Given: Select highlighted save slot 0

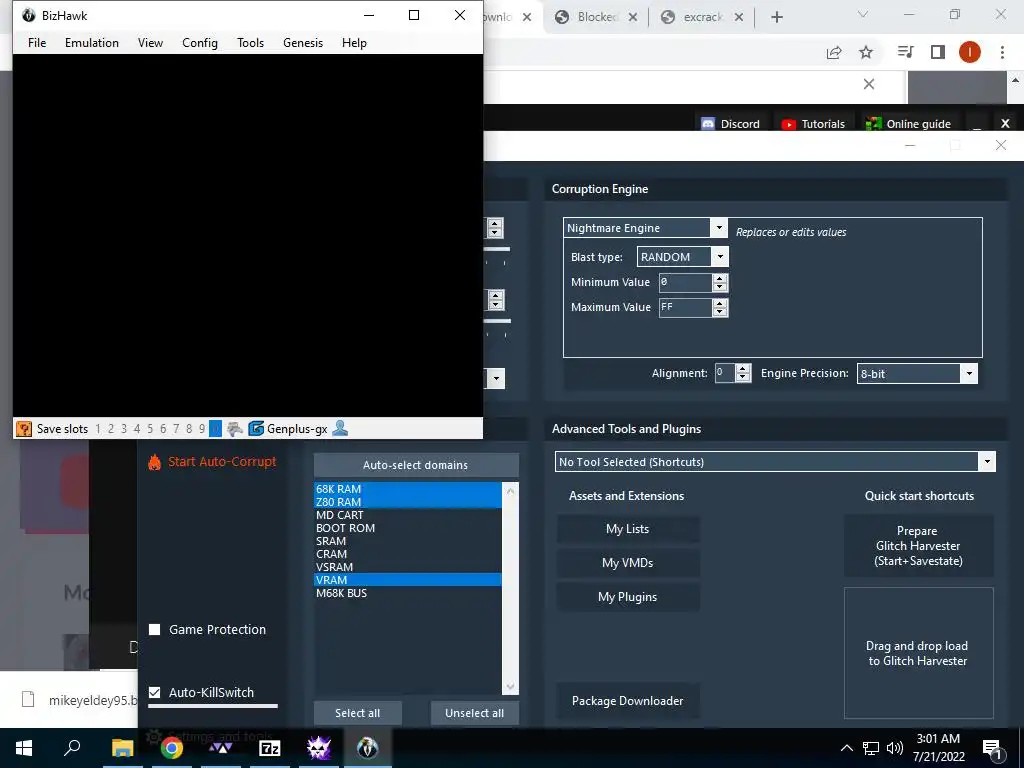Looking at the screenshot, I should (x=216, y=429).
